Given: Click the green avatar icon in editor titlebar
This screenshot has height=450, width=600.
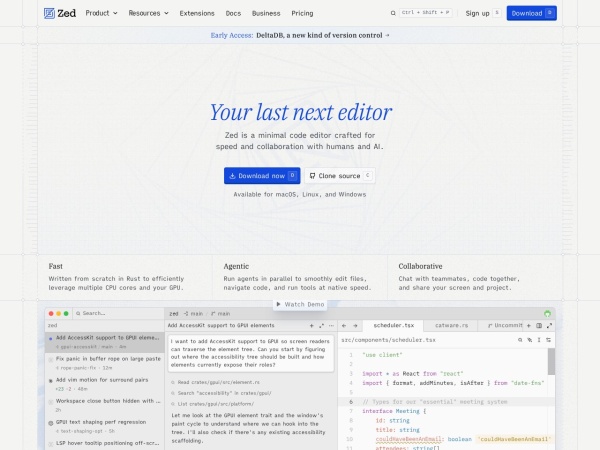Looking at the screenshot, I should click(548, 314).
